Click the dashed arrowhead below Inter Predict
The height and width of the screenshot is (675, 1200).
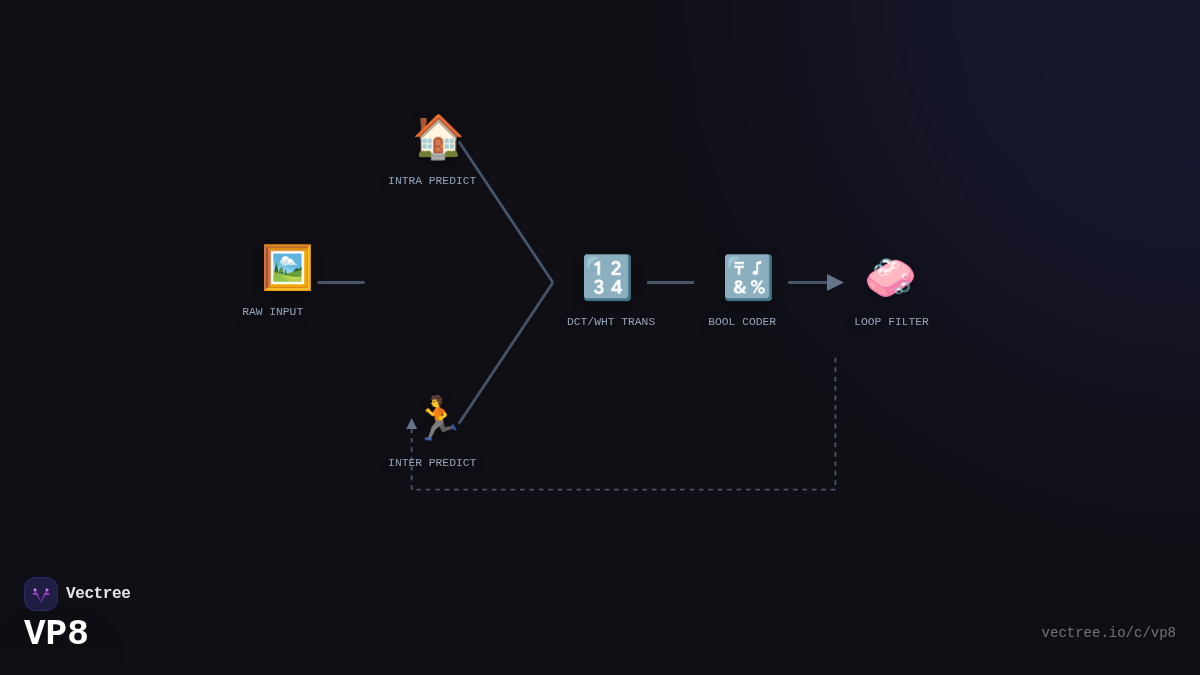pyautogui.click(x=412, y=424)
